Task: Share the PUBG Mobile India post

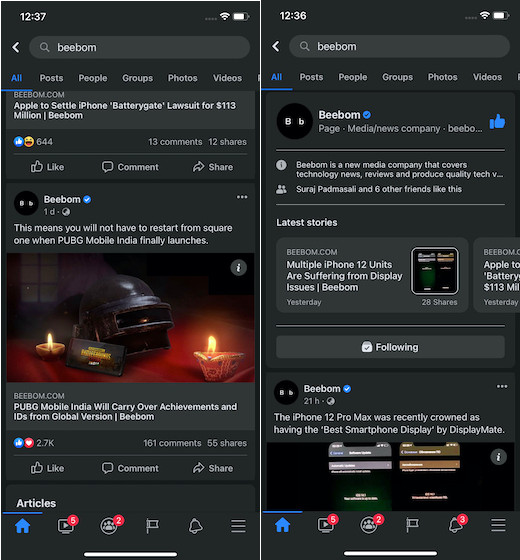Action: click(213, 468)
